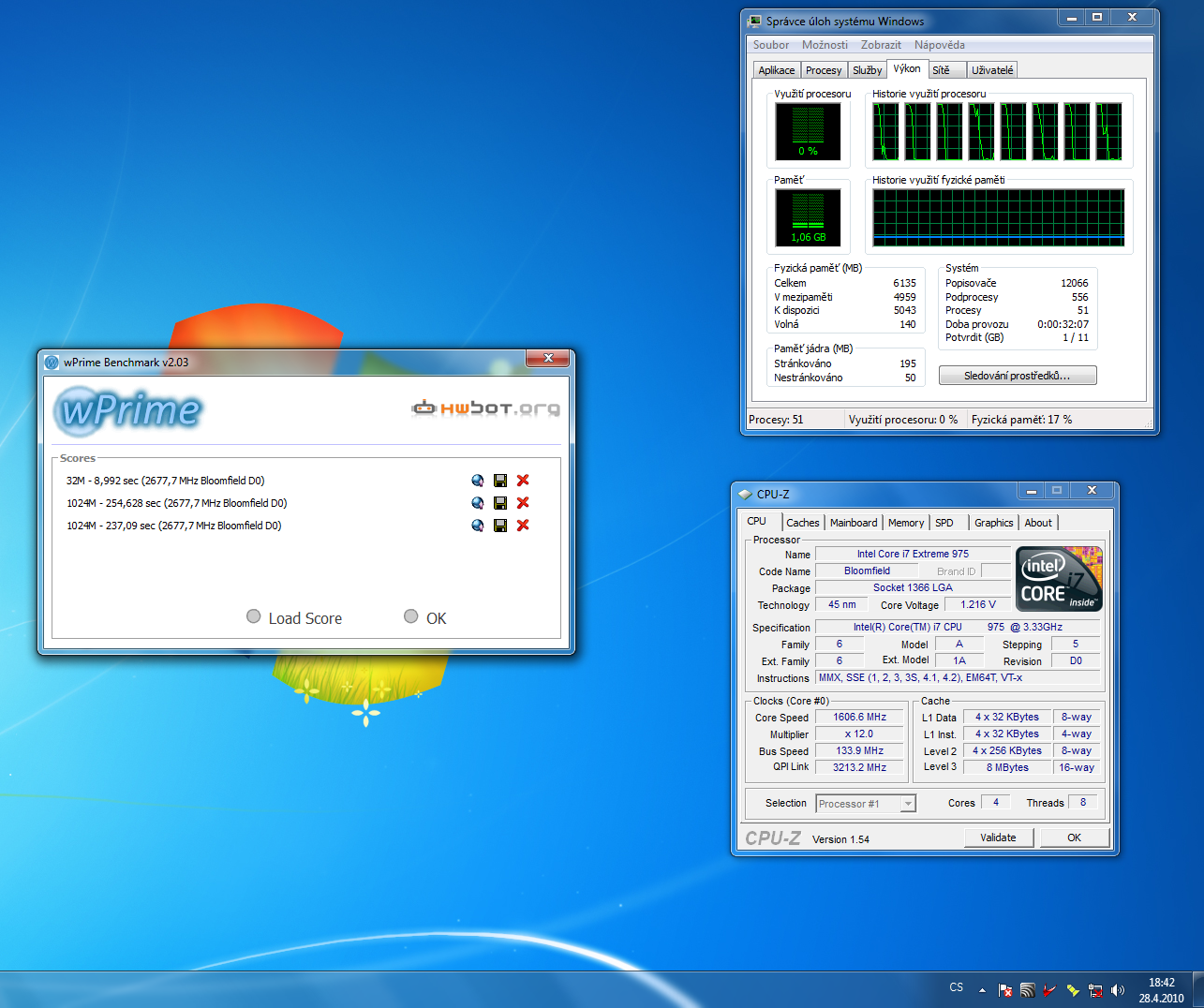Screen dimensions: 1204x1008
Task: Click the CS language indicator
Action: coord(957,987)
